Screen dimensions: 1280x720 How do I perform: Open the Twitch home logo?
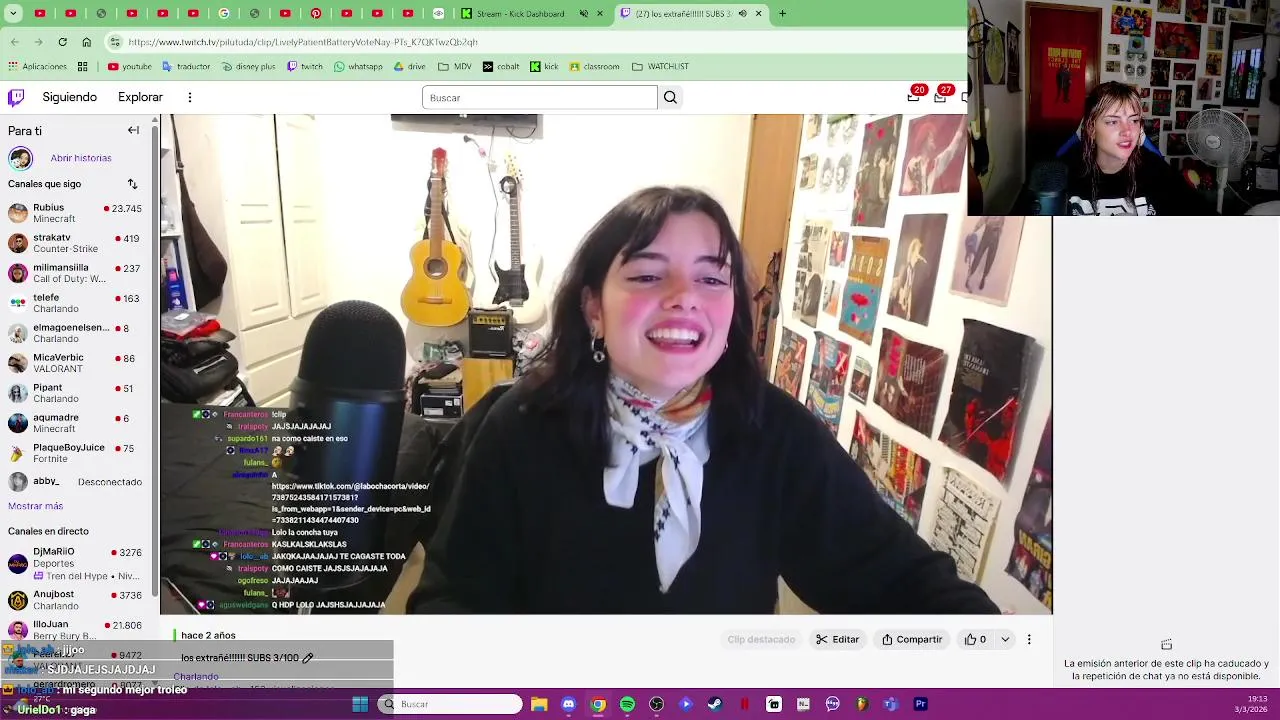(16, 97)
